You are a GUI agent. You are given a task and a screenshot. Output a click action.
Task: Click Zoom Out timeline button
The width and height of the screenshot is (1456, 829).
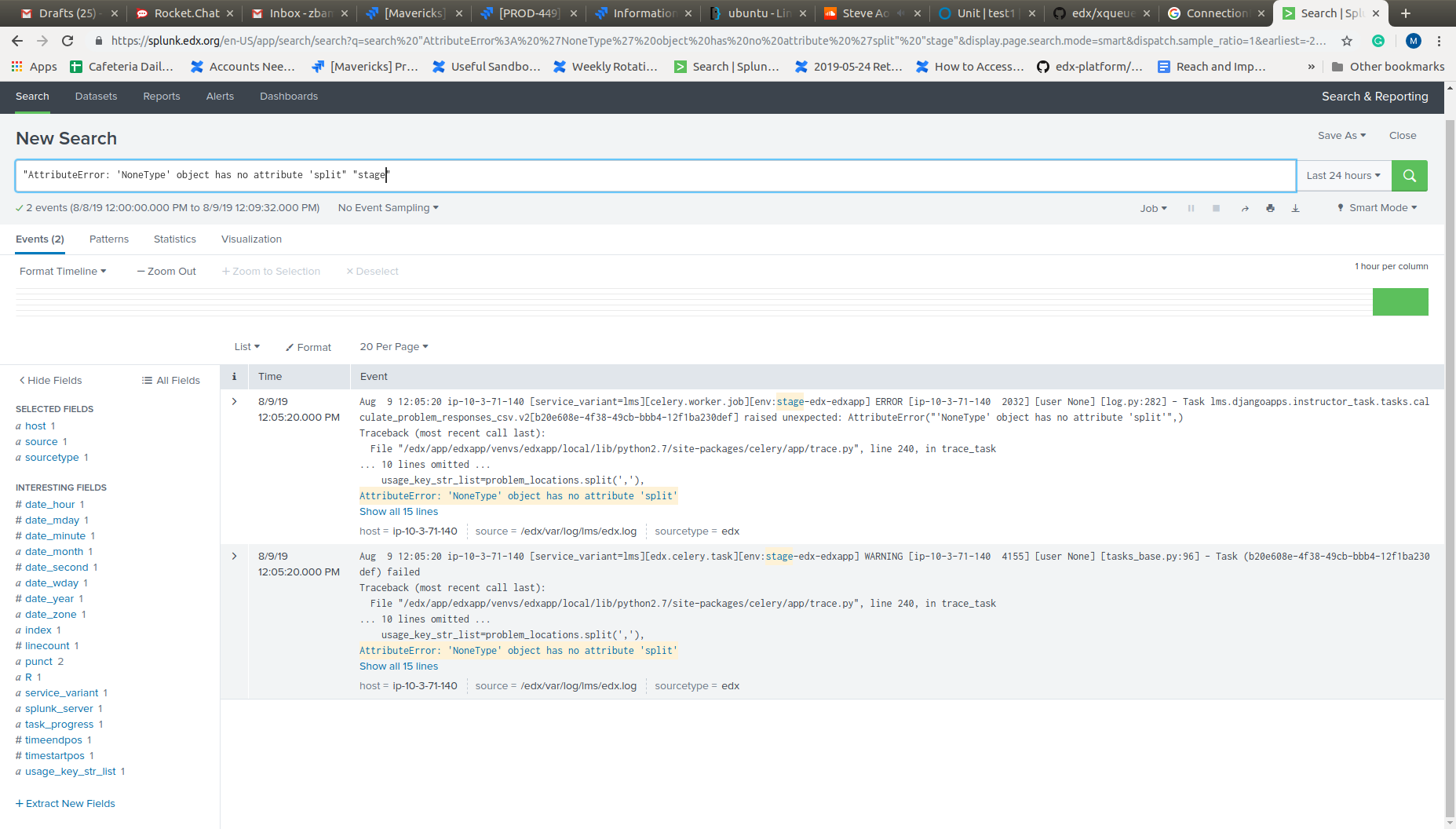point(166,272)
